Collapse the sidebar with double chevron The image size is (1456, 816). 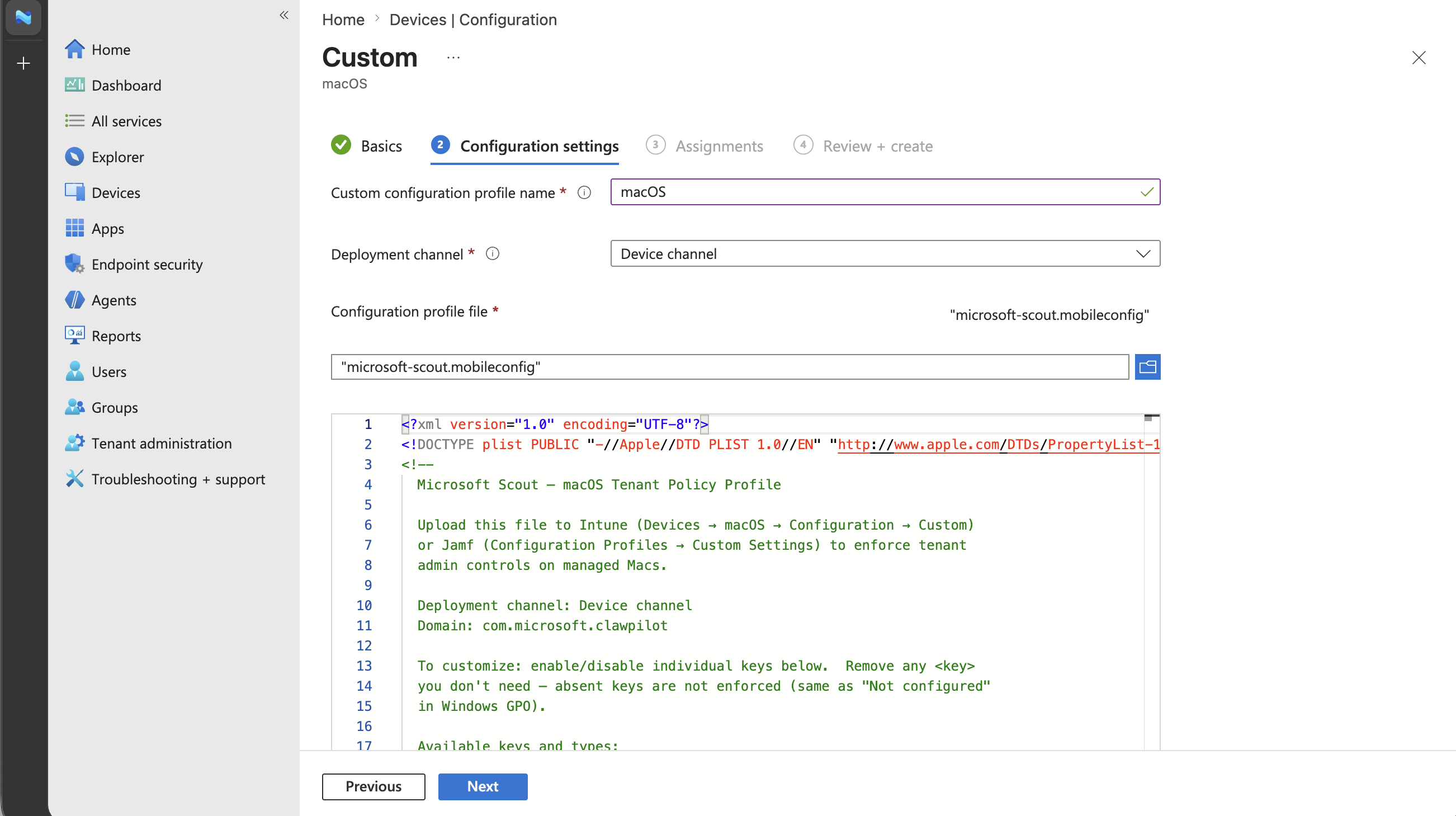click(284, 15)
